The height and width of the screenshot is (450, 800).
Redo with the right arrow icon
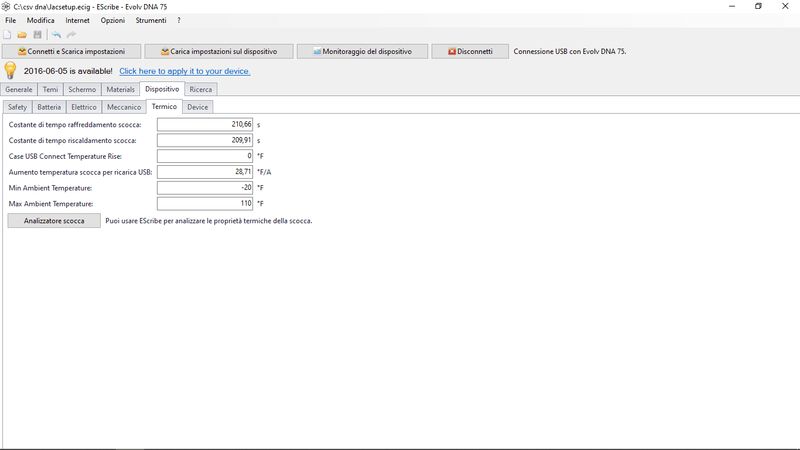(71, 35)
